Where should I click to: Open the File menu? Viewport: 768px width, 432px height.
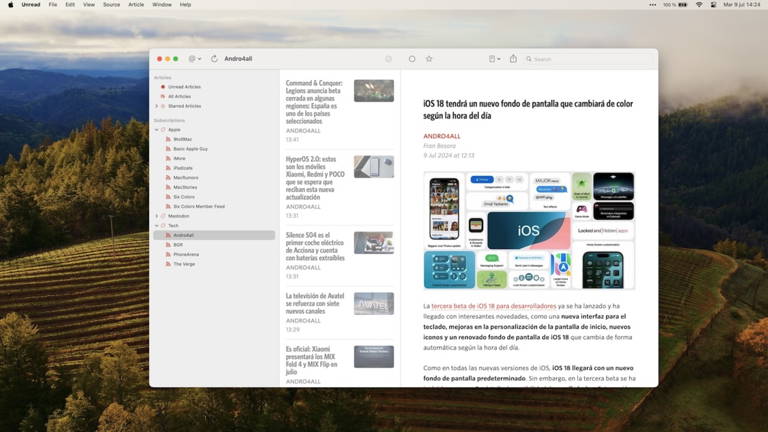53,4
